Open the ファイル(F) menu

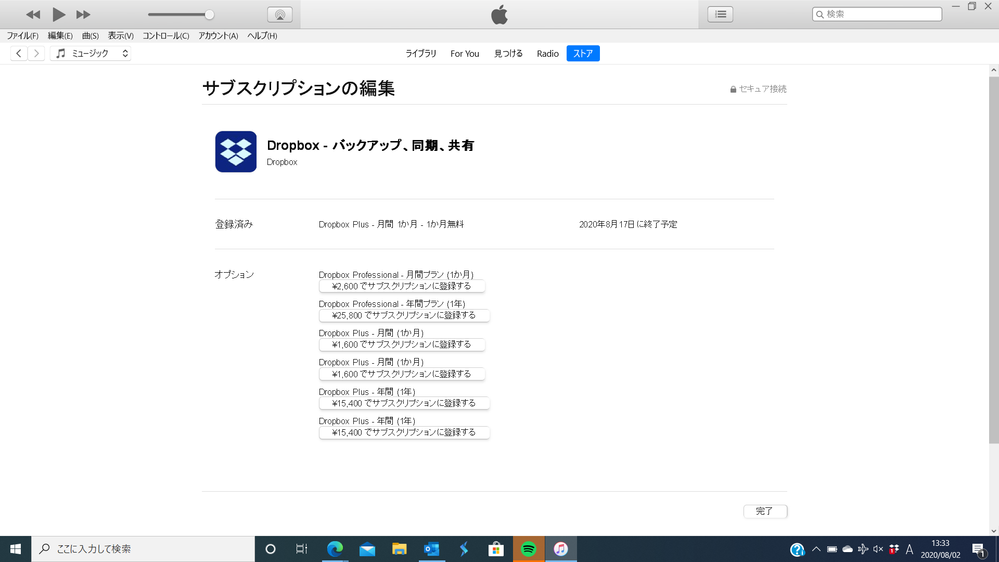pos(22,36)
